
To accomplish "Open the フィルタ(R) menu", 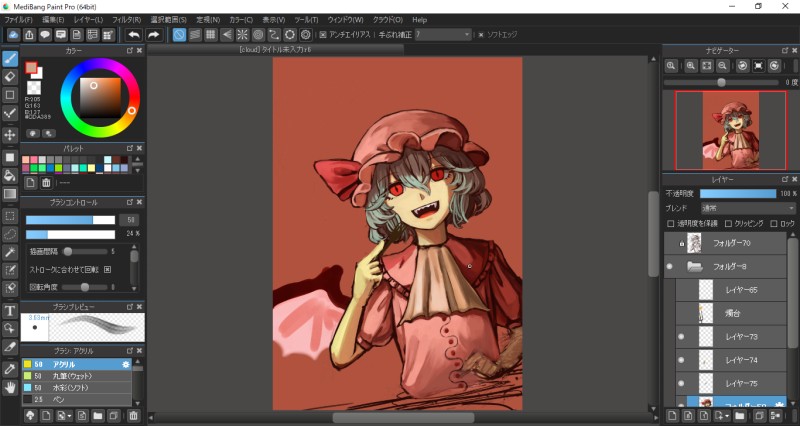I will coord(127,20).
